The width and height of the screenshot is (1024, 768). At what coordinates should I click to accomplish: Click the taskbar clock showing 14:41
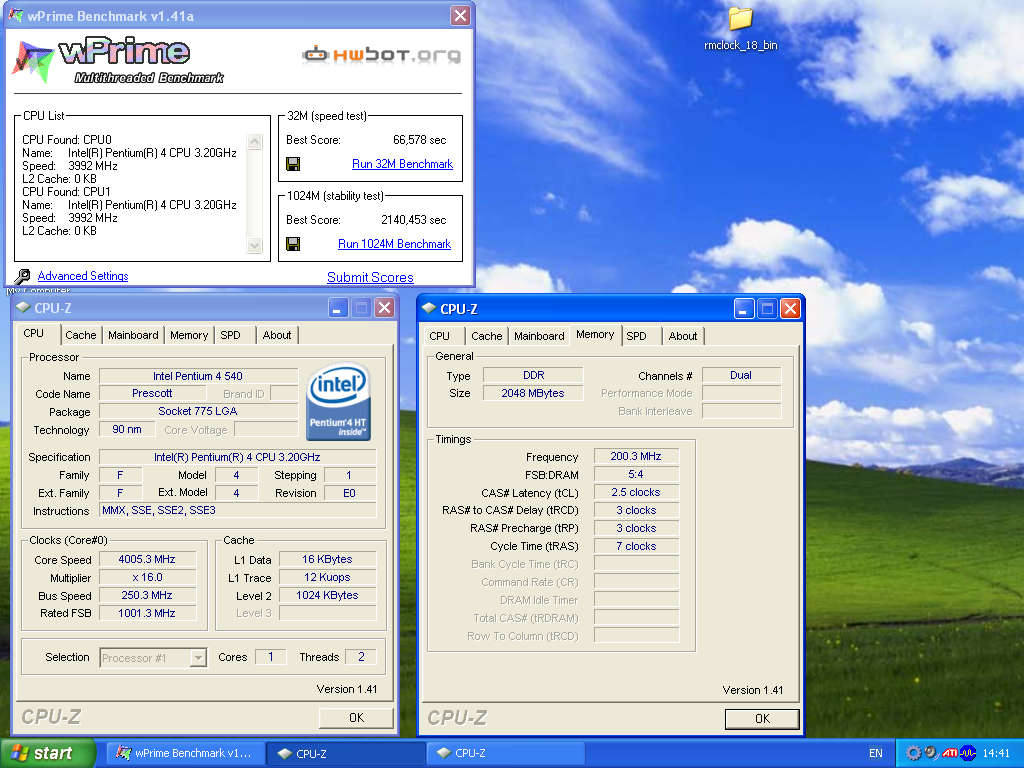[996, 753]
